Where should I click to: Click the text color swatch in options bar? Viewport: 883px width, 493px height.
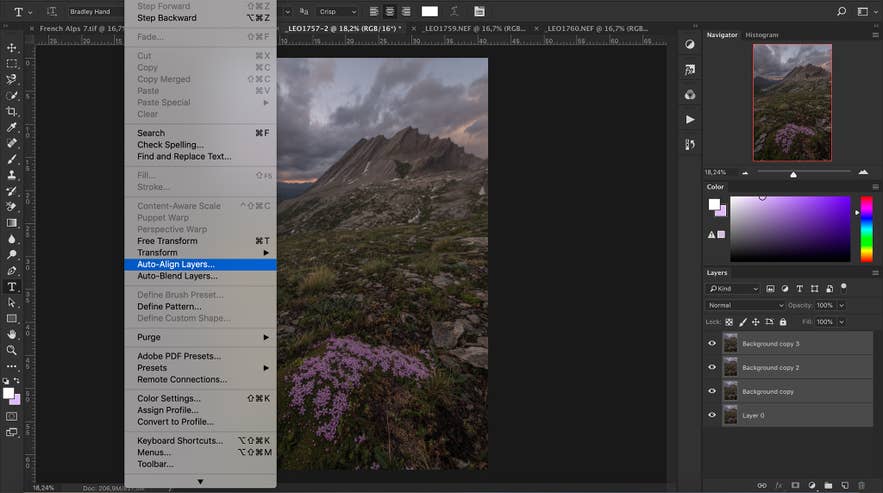point(430,11)
